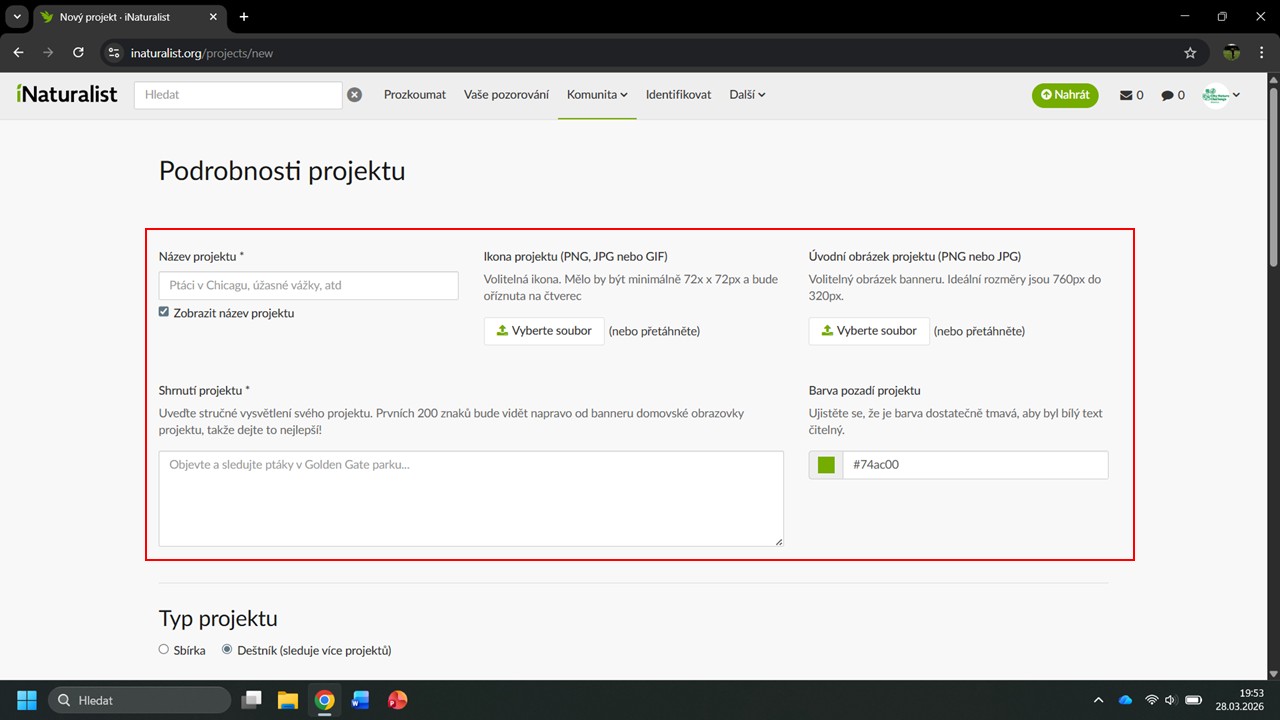Open Windows Start menu
This screenshot has height=720, width=1280.
tap(27, 700)
